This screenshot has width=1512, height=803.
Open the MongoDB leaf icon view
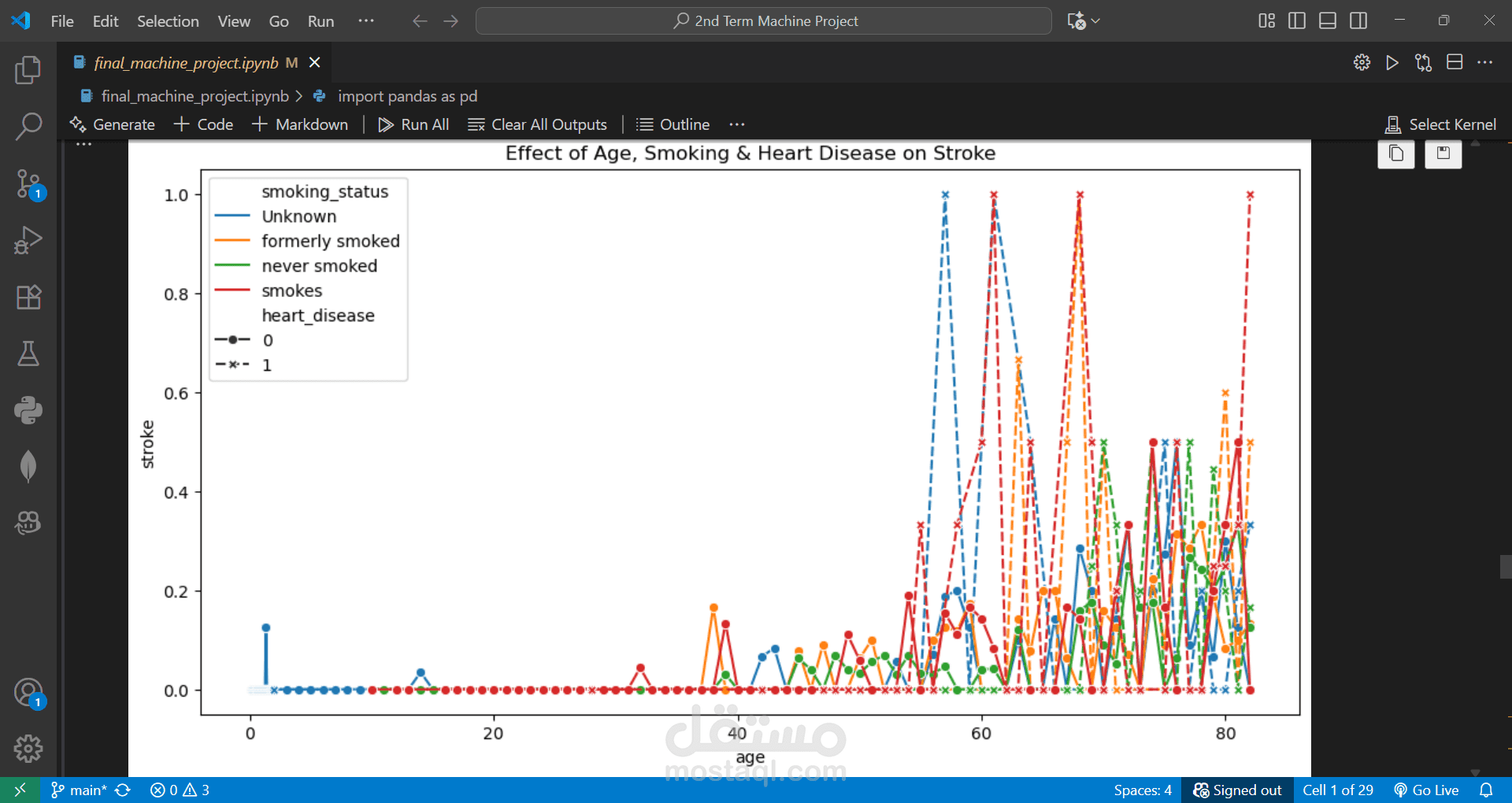pos(28,466)
